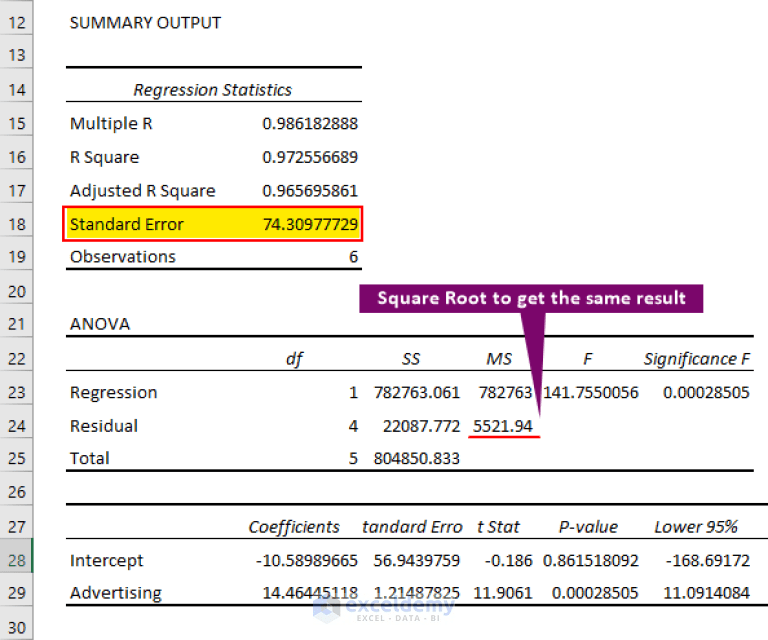The height and width of the screenshot is (640, 768).
Task: Select Advertising t Stat 11.9061
Action: tap(503, 593)
